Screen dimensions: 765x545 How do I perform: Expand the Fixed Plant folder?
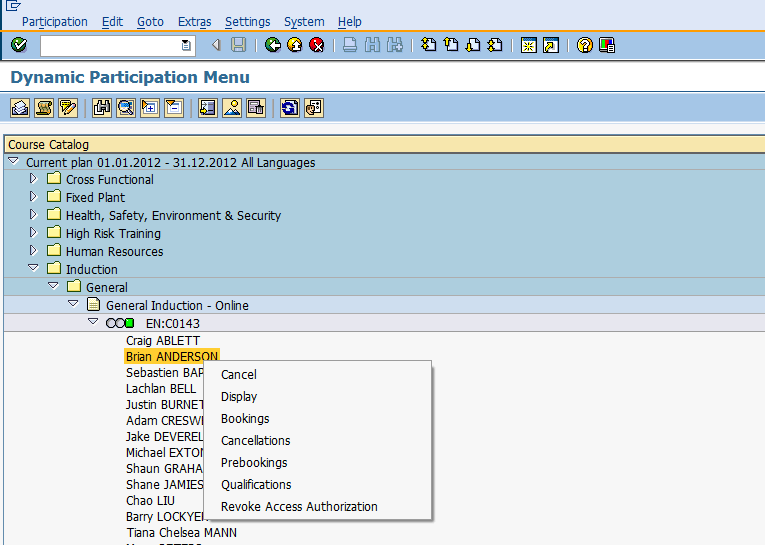tap(33, 197)
